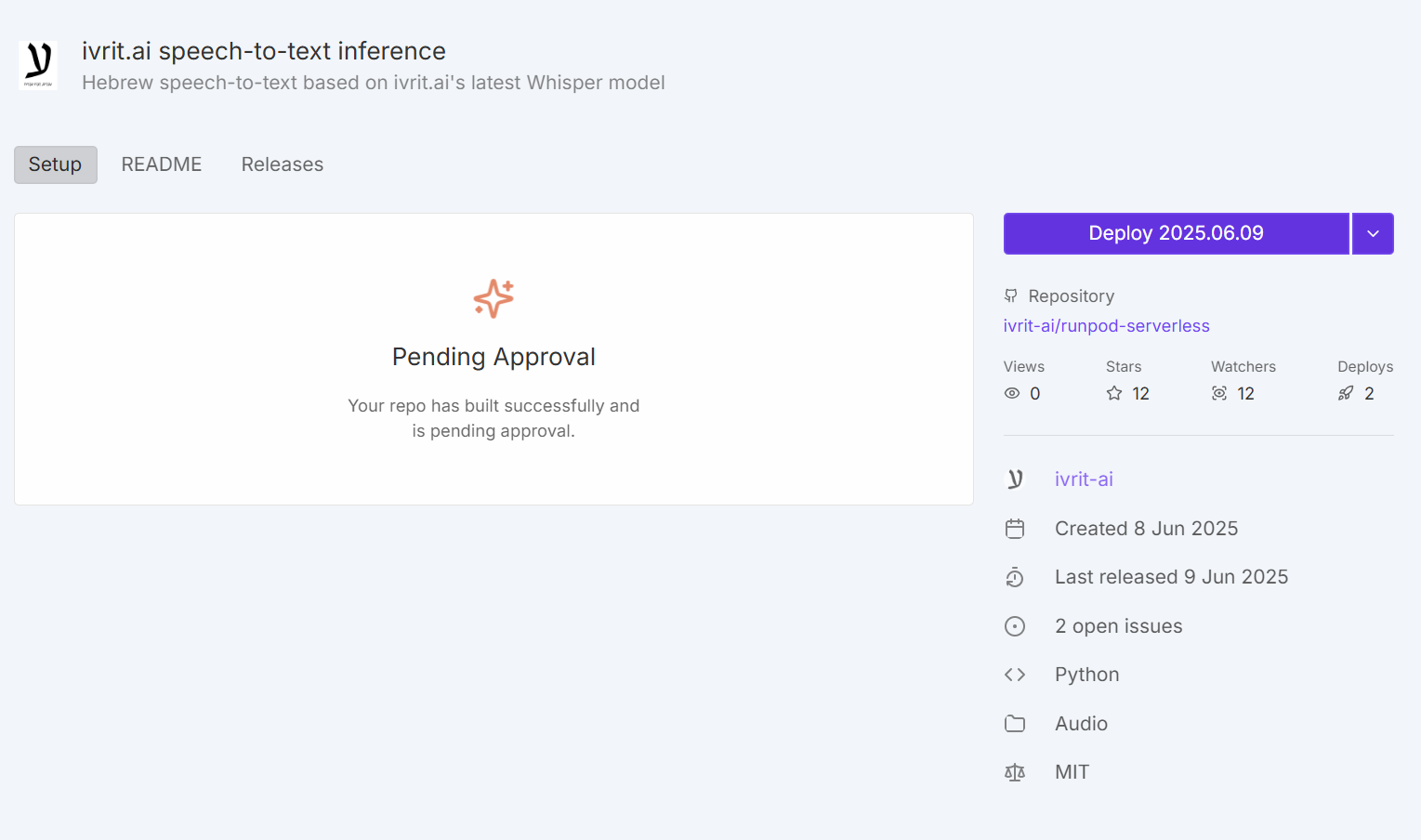Screen dimensions: 1421x840
Task: Click the Watchers count 12
Action: (x=1246, y=394)
